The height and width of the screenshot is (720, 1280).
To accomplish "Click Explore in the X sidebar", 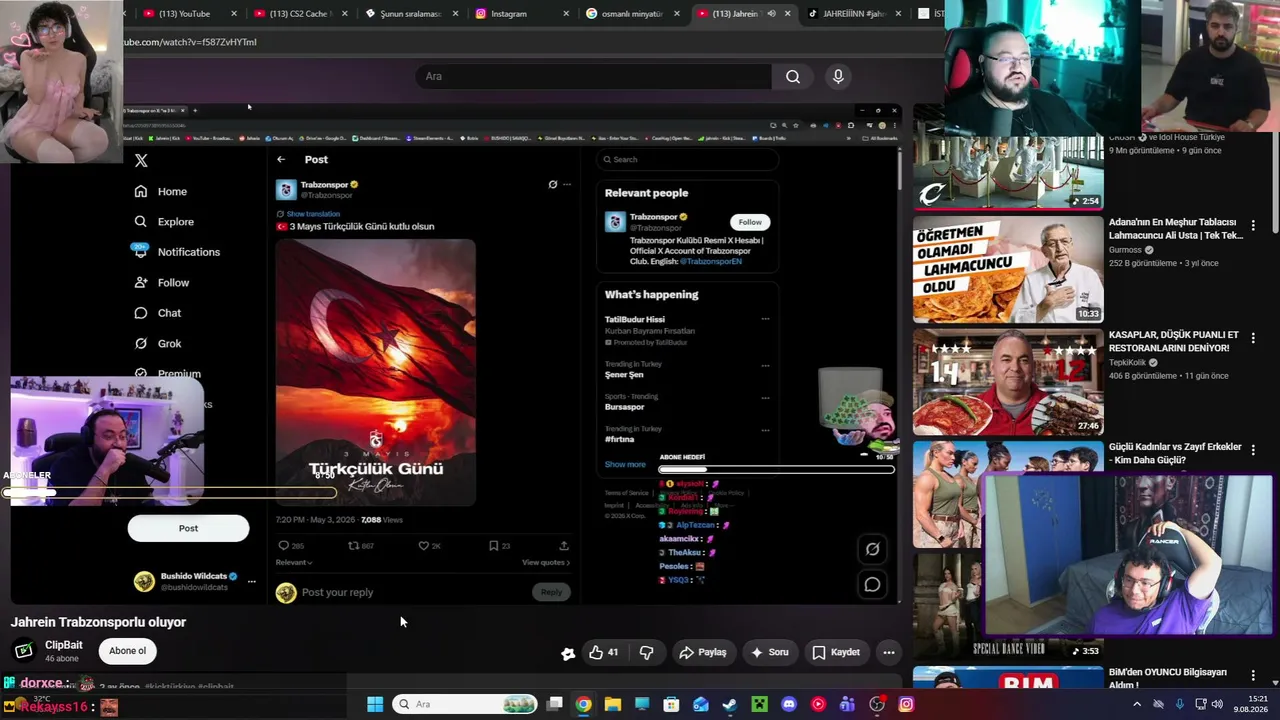I will [x=164, y=221].
